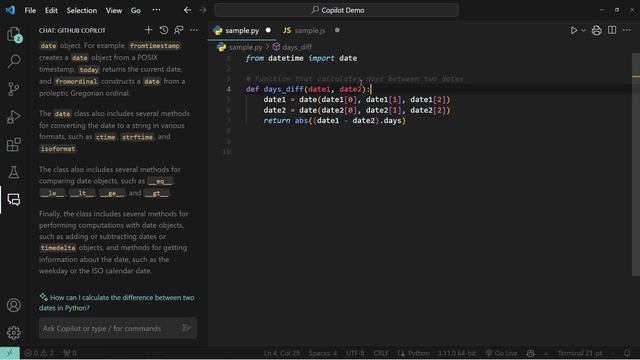The height and width of the screenshot is (360, 640).
Task: Open the Extensions view
Action: coord(14,144)
